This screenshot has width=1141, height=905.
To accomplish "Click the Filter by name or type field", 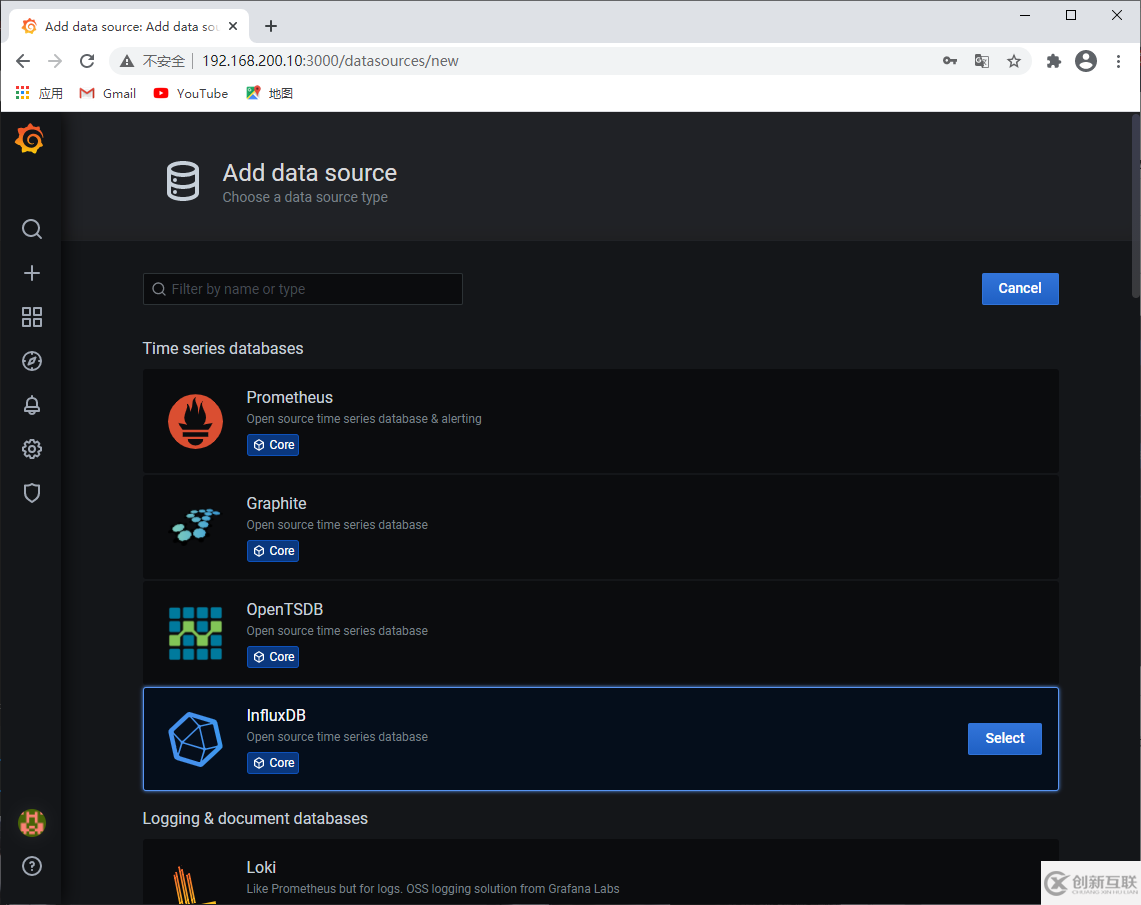I will click(x=303, y=289).
